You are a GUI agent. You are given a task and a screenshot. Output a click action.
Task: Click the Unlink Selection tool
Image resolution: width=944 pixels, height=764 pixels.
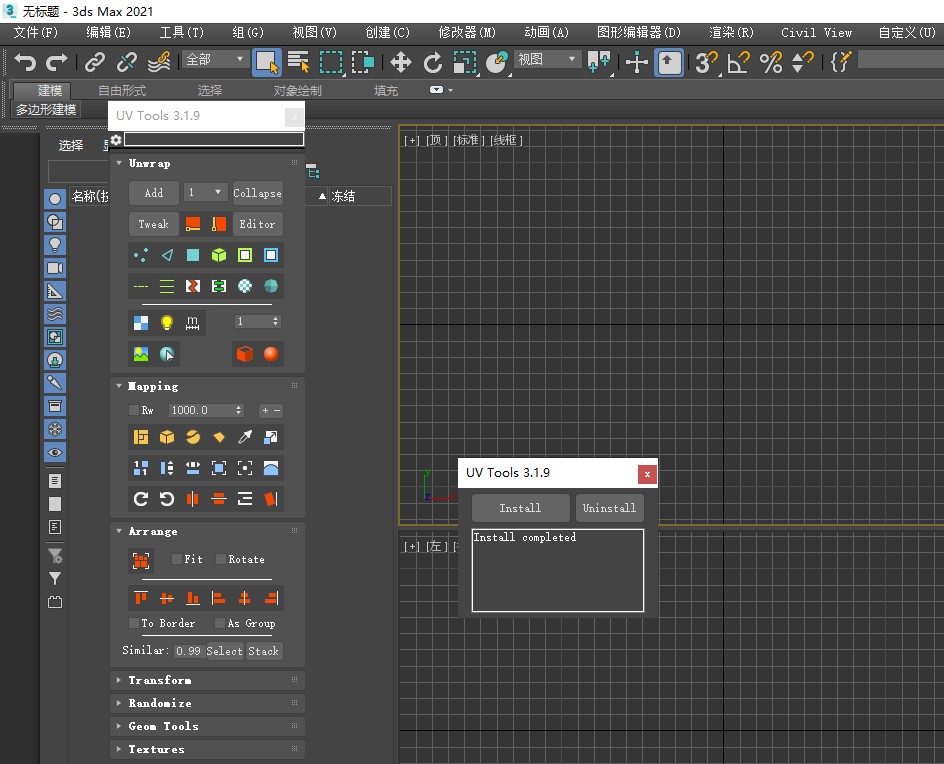[126, 62]
